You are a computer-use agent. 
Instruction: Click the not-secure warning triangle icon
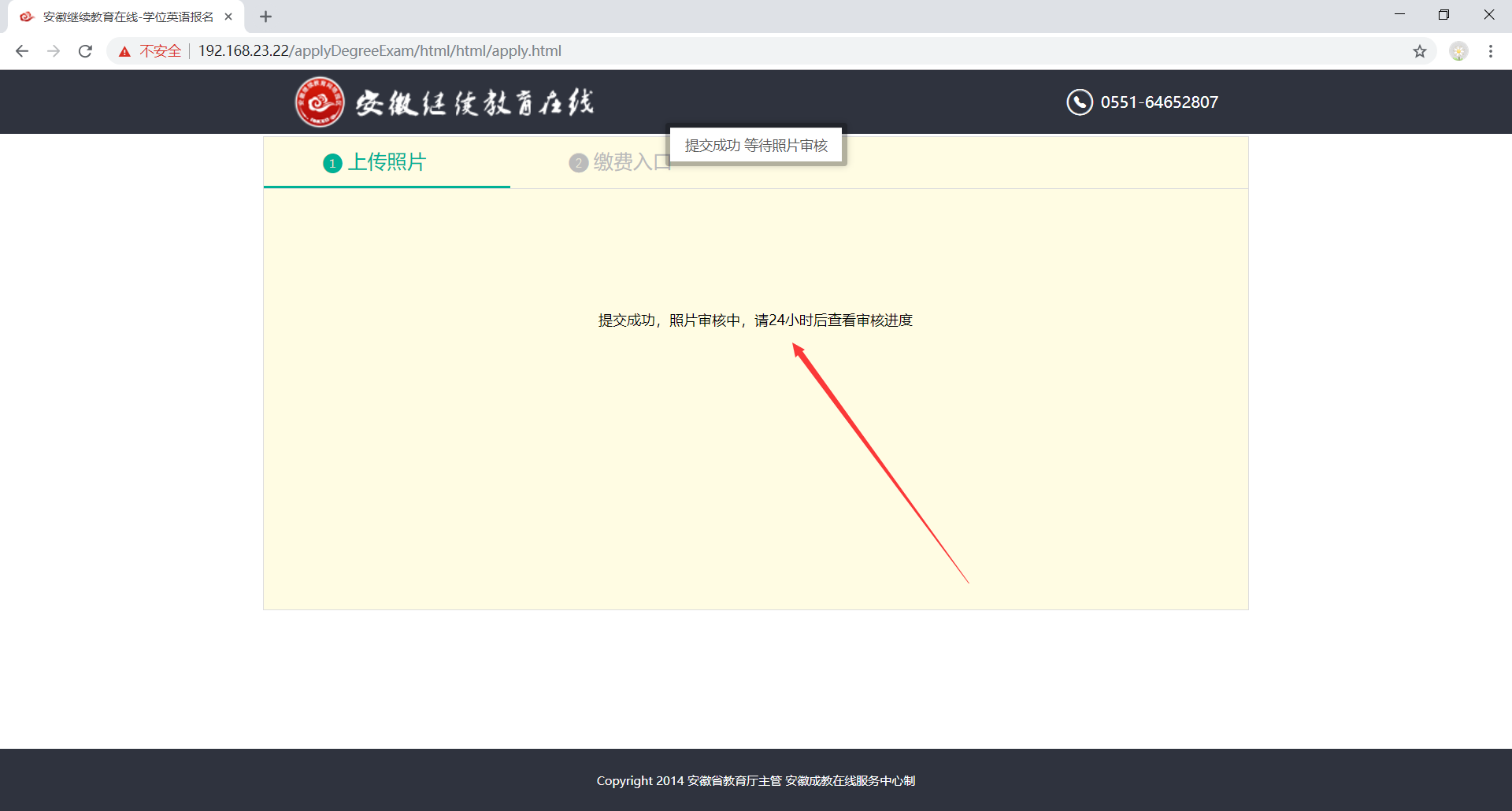click(x=124, y=51)
